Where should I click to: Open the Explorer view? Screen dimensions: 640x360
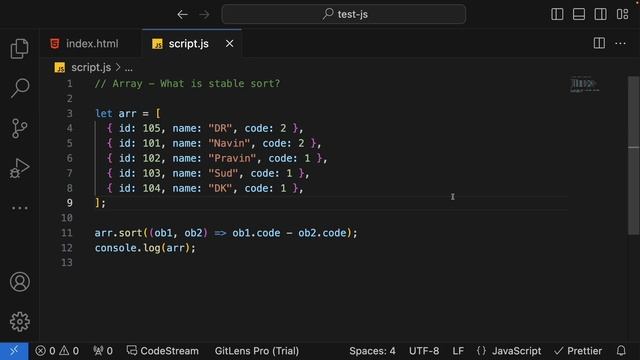click(x=19, y=49)
